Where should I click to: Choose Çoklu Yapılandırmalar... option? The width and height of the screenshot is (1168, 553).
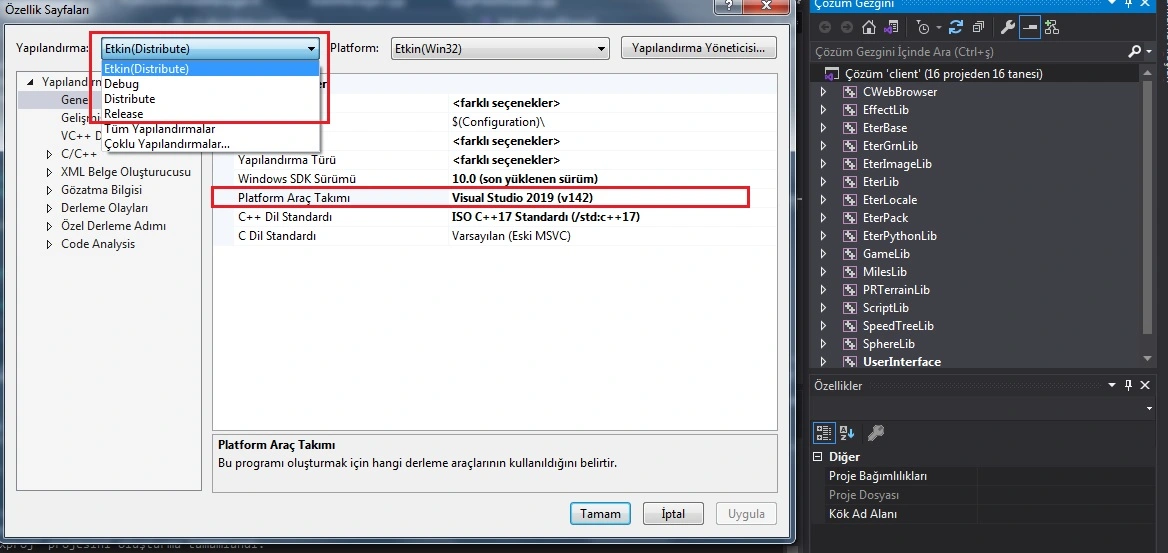click(167, 144)
